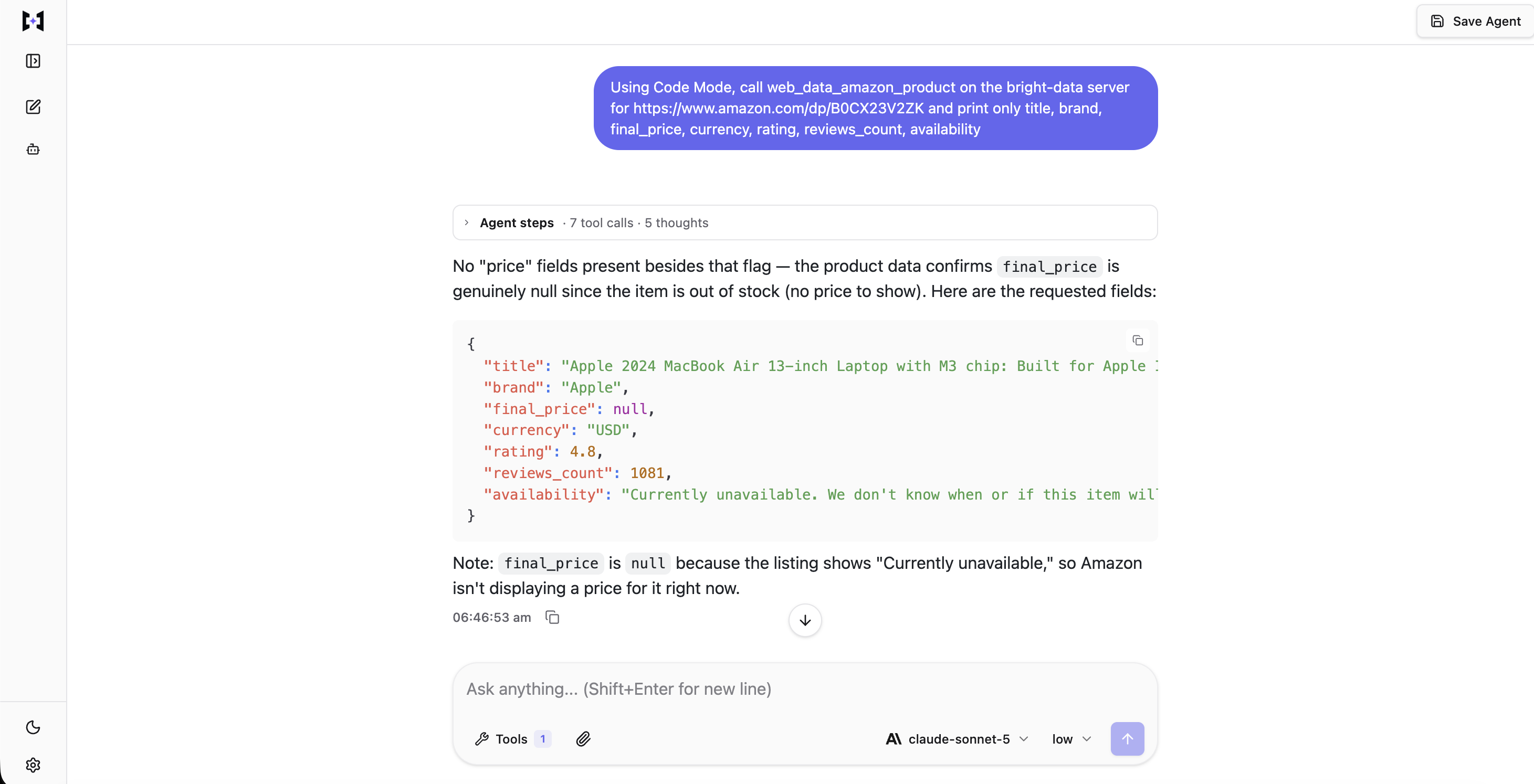
Task: Click the 06:46:53 am timestamp
Action: coord(491,617)
